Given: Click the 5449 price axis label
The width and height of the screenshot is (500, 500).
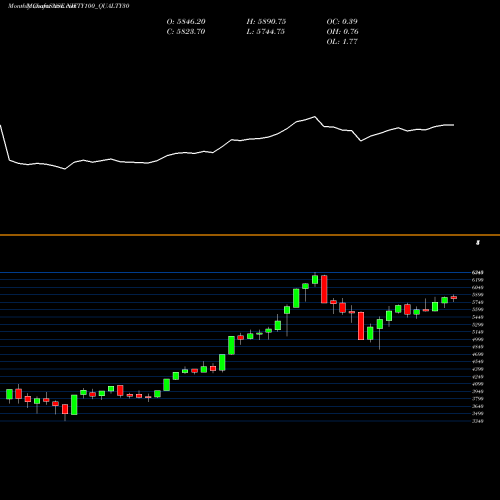Looking at the screenshot, I should [x=478, y=317].
